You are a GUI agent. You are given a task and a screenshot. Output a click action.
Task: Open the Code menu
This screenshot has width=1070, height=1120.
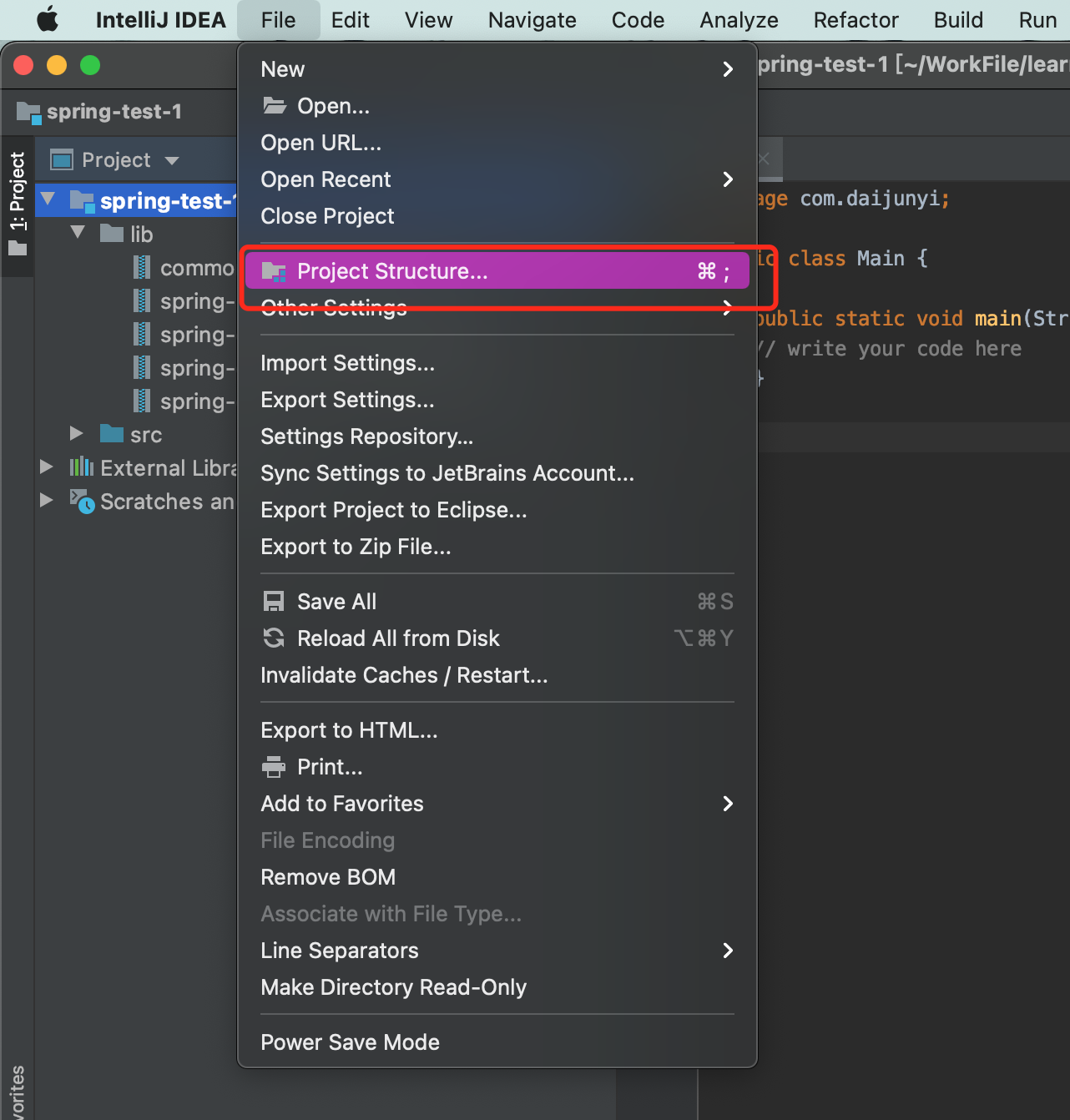coord(638,20)
